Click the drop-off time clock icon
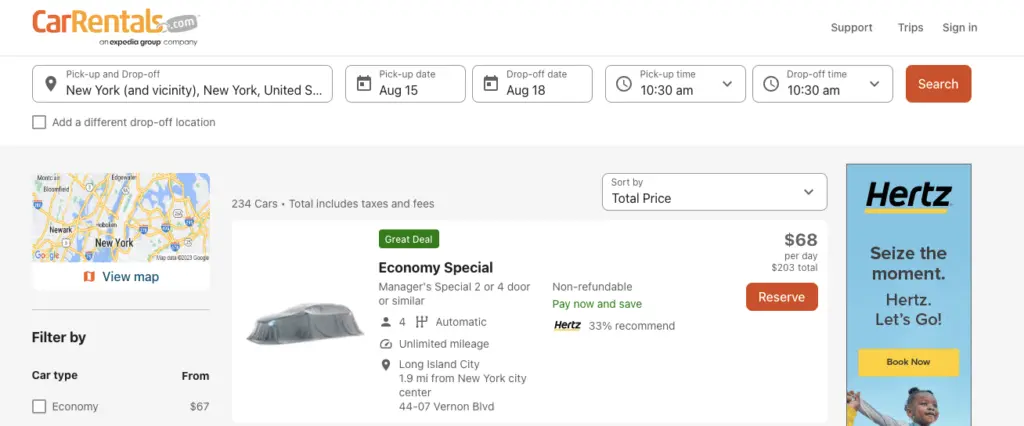 pos(771,84)
